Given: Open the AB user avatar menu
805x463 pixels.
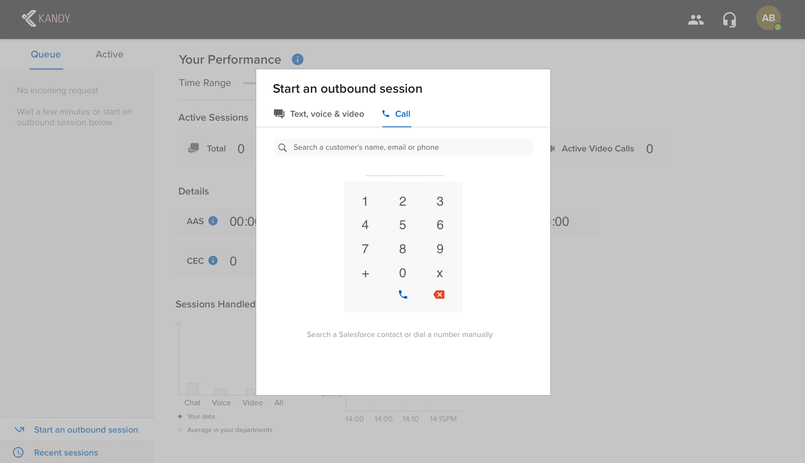Looking at the screenshot, I should click(769, 18).
